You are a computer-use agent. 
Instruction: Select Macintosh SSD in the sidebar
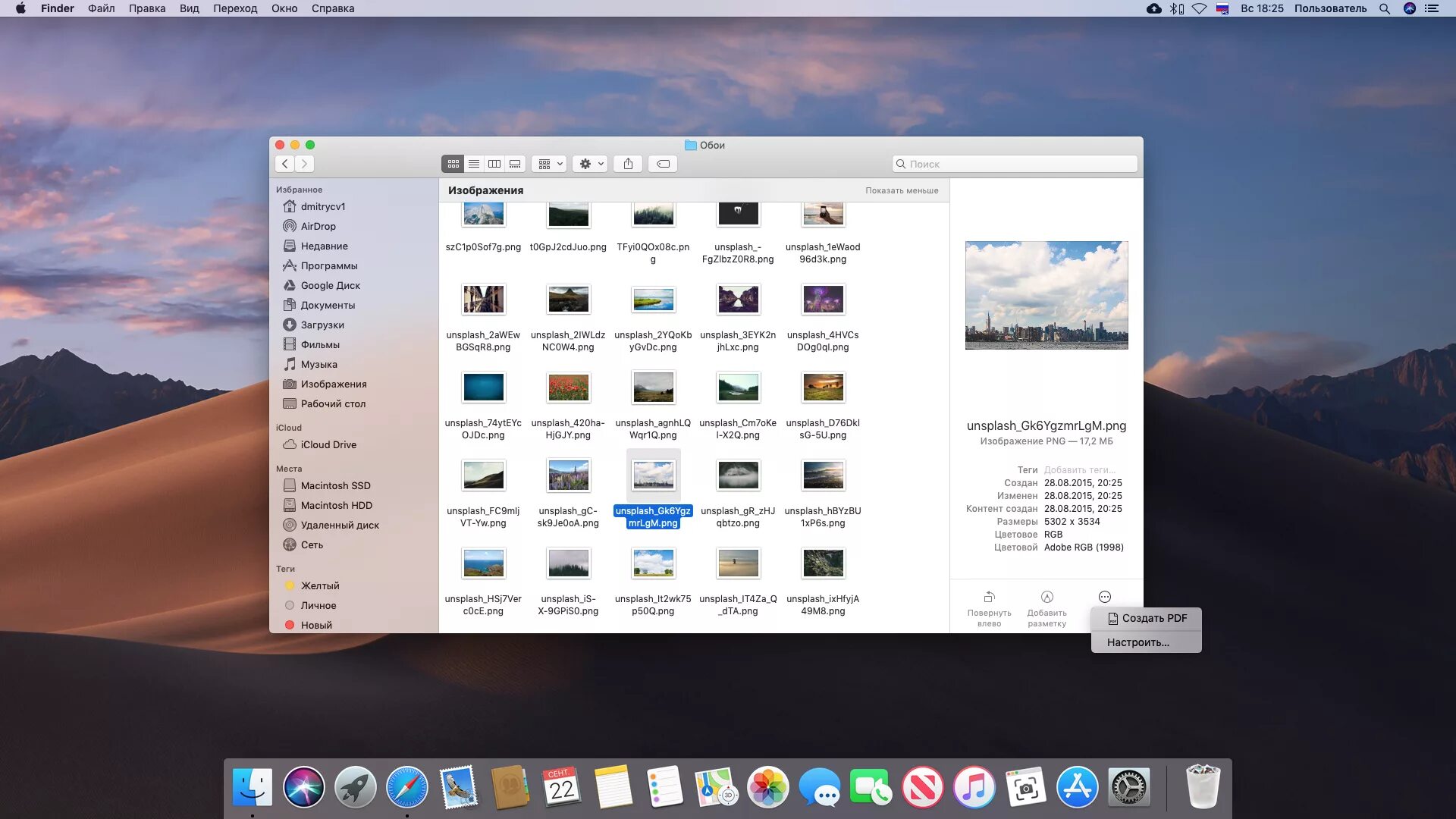click(x=335, y=485)
